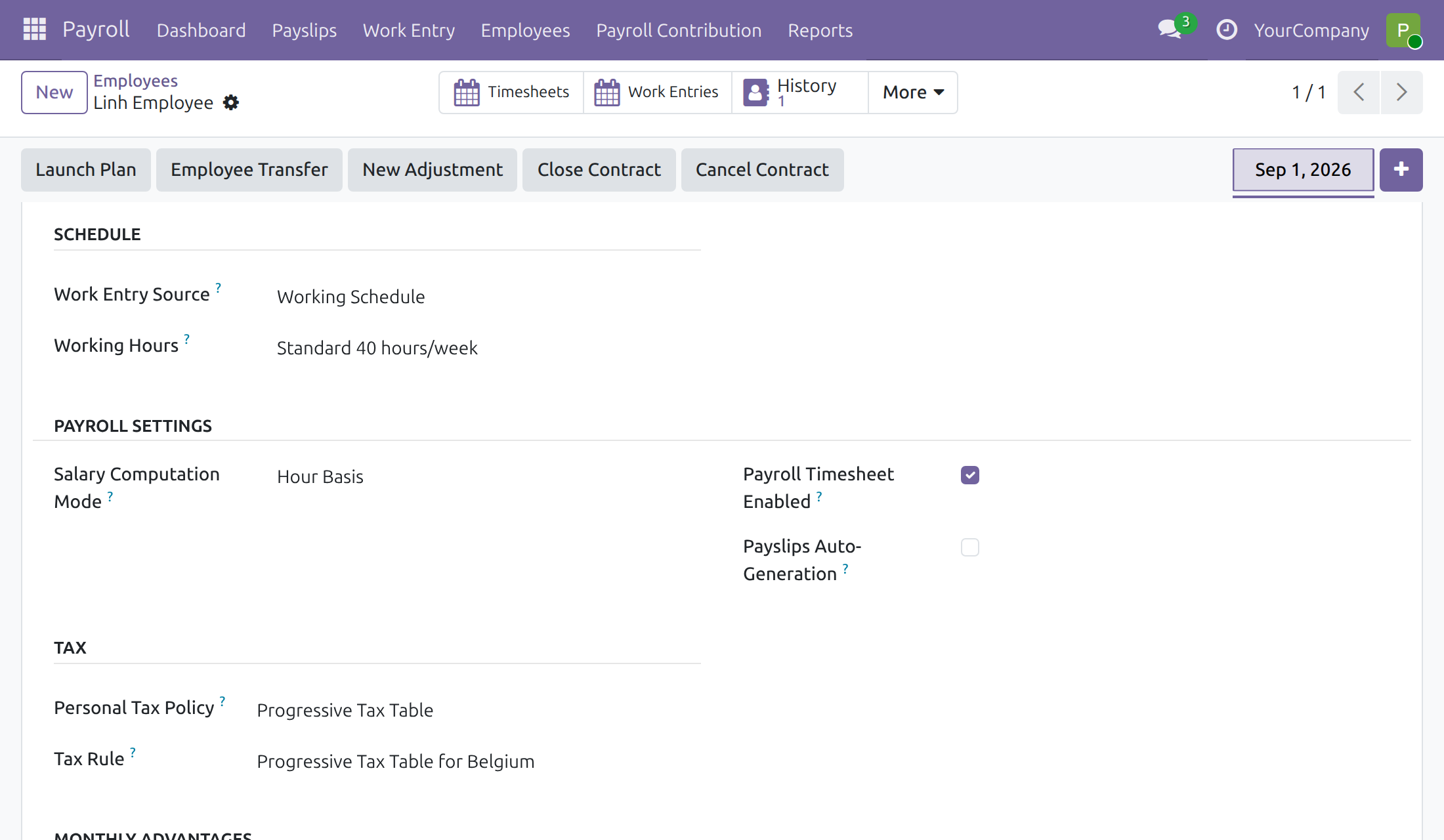Open the Payslips menu

tap(304, 30)
